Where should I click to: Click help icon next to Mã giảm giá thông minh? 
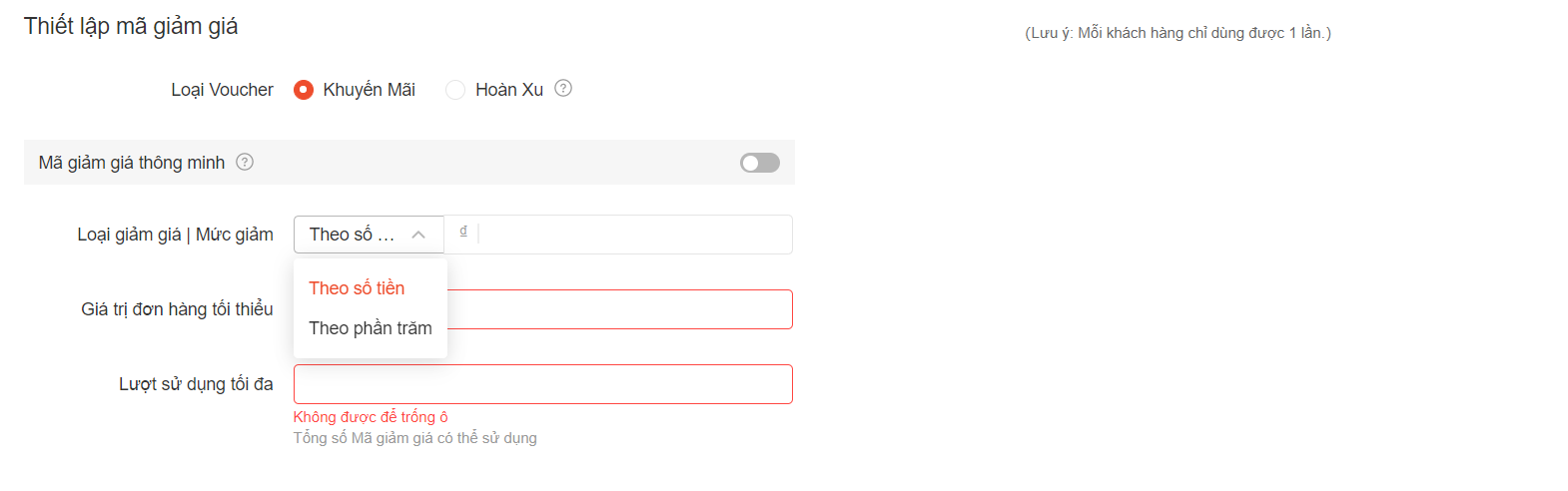click(245, 162)
